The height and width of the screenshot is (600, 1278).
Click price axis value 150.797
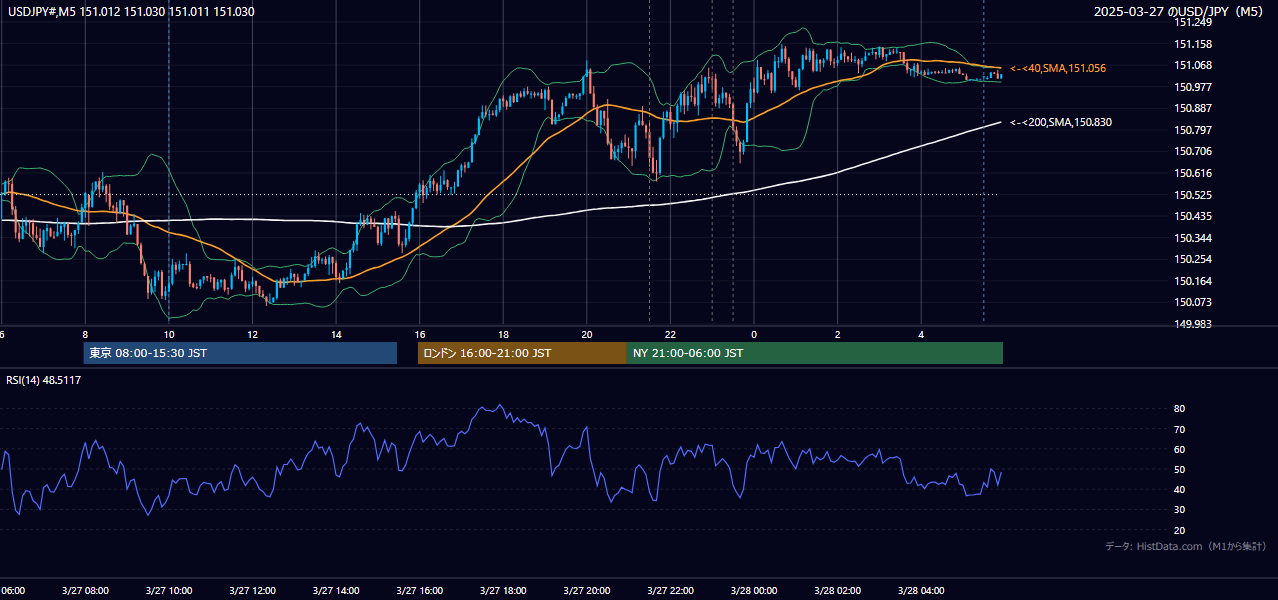[x=1192, y=130]
